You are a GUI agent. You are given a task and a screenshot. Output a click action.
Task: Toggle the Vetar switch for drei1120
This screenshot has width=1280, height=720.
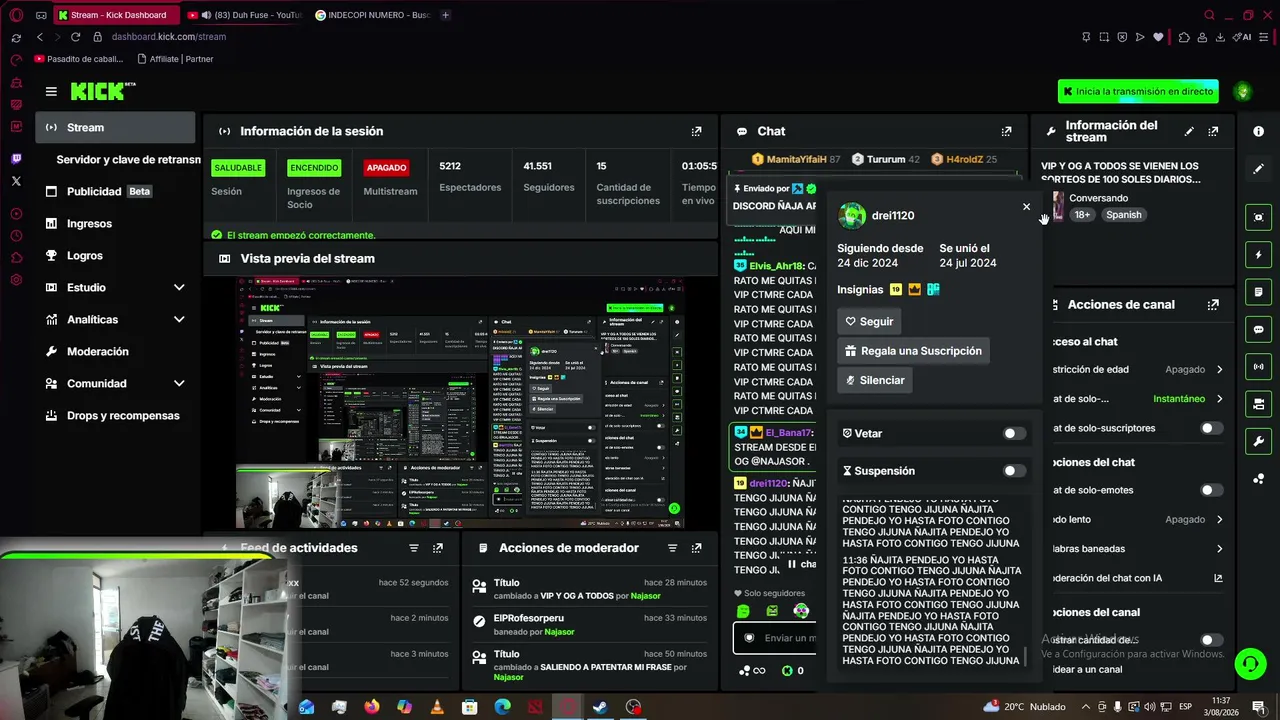click(1014, 434)
